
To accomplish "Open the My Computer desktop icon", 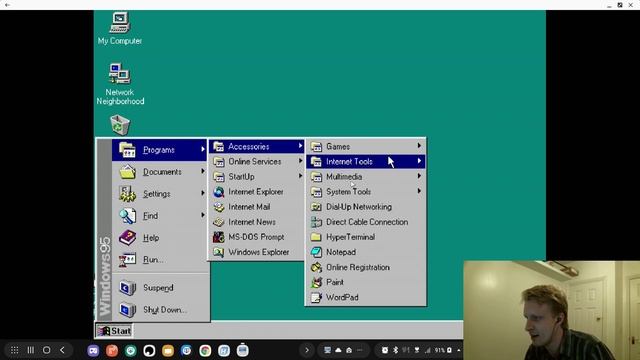I will pos(120,28).
